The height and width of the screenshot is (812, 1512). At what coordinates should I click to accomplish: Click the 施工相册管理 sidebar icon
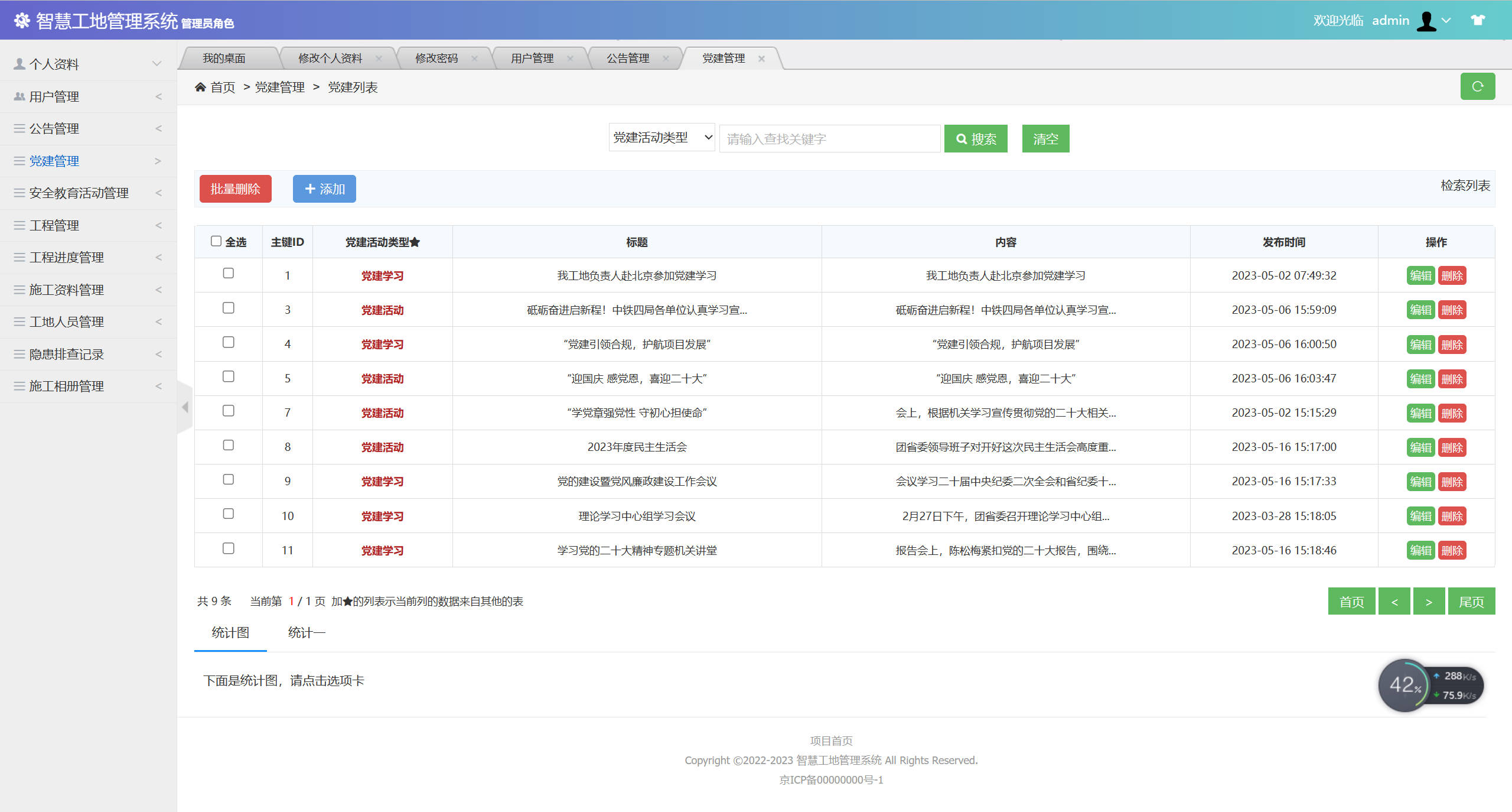[18, 386]
